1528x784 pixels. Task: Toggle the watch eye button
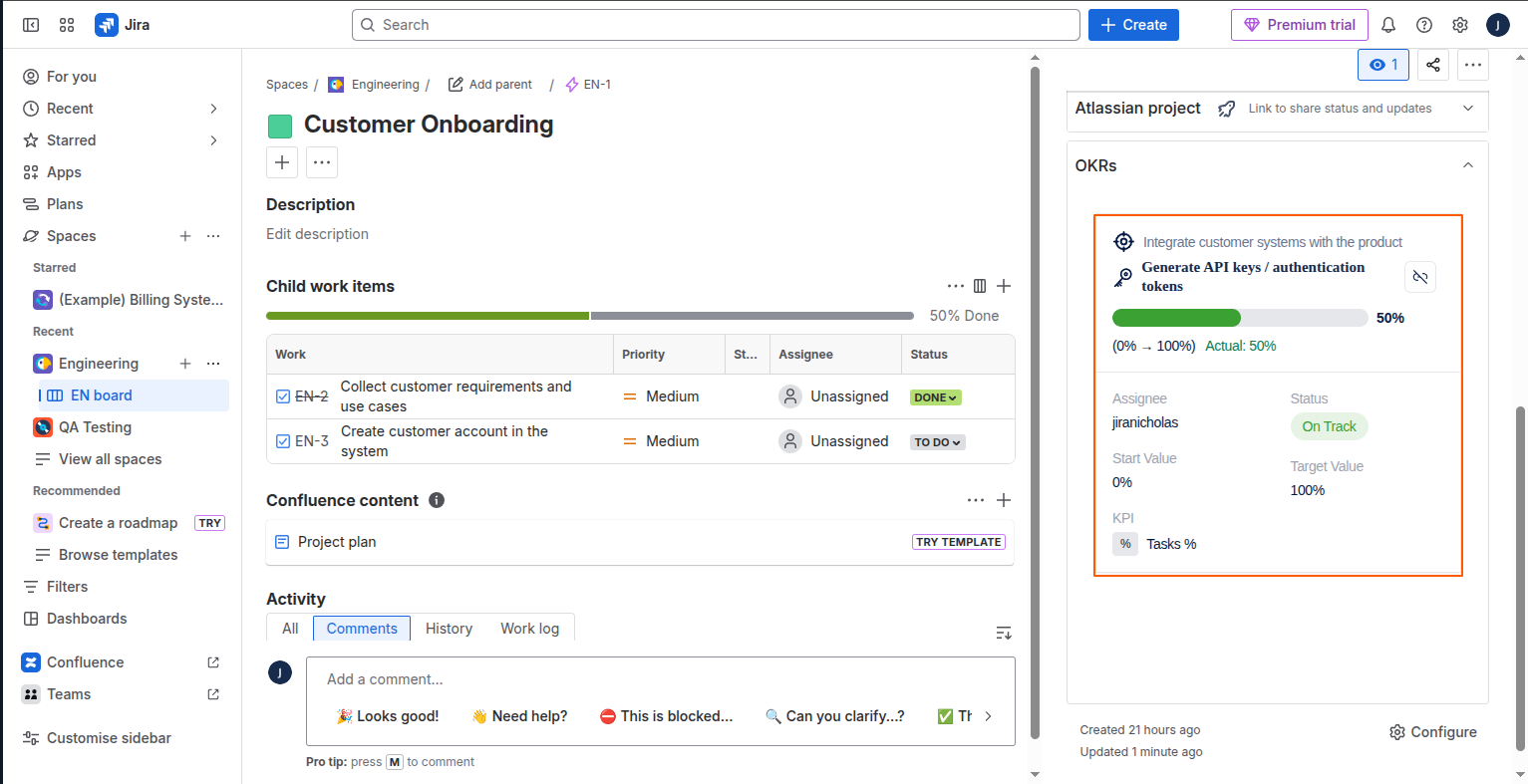[1383, 65]
